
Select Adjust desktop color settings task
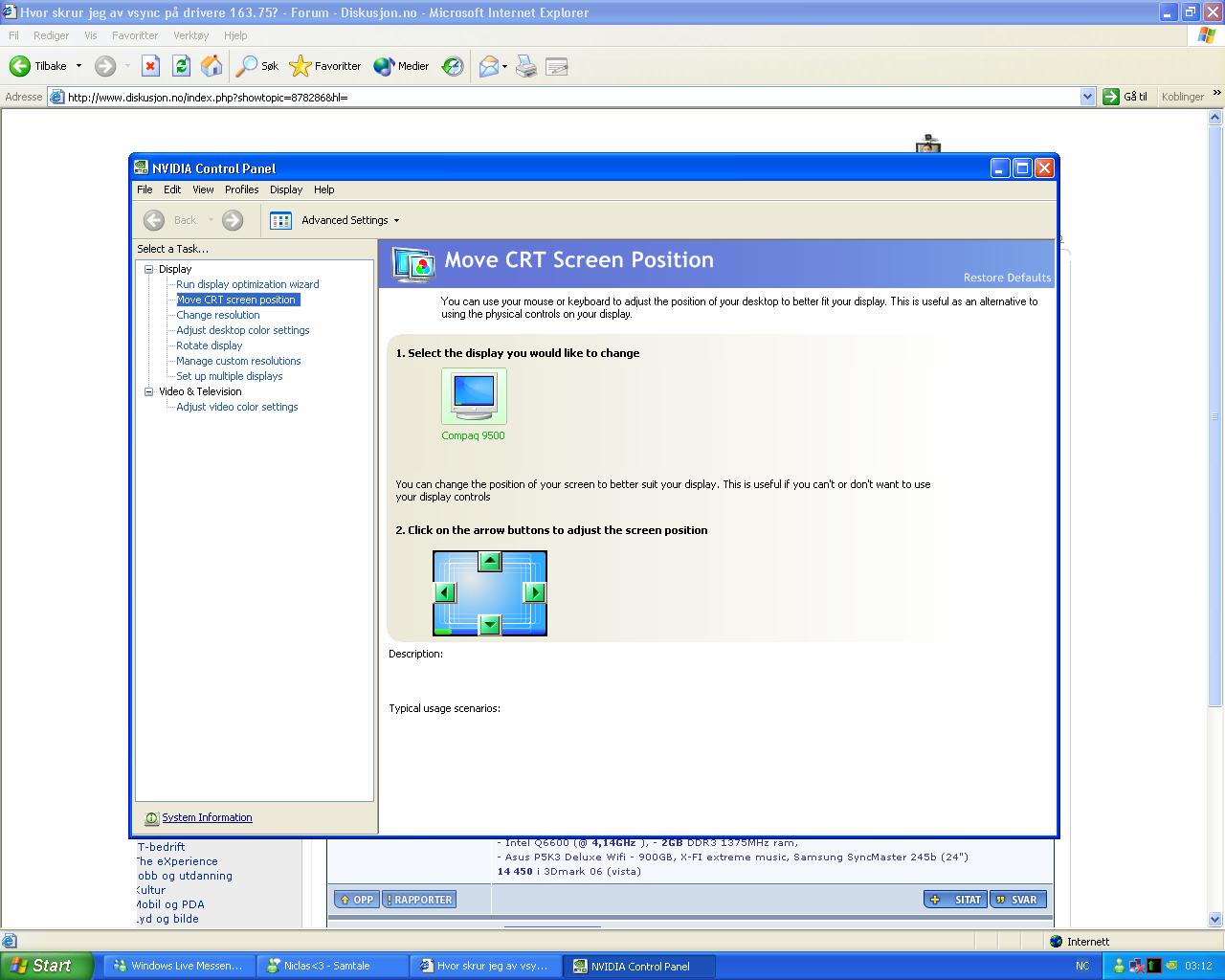pos(243,330)
